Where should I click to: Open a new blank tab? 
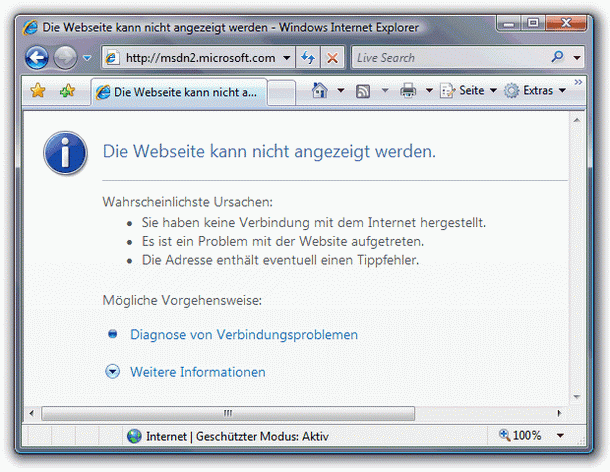pyautogui.click(x=281, y=93)
